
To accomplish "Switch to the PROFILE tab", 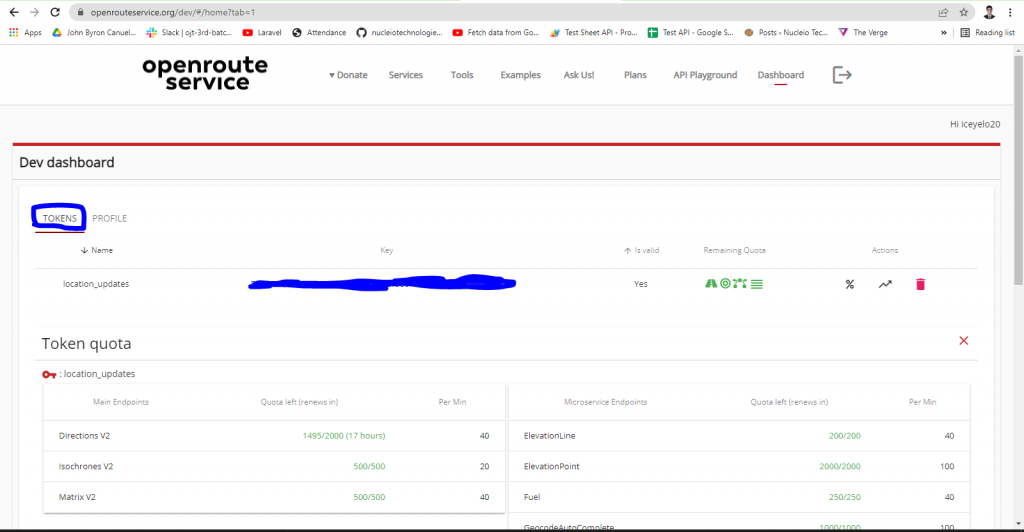I will point(110,218).
